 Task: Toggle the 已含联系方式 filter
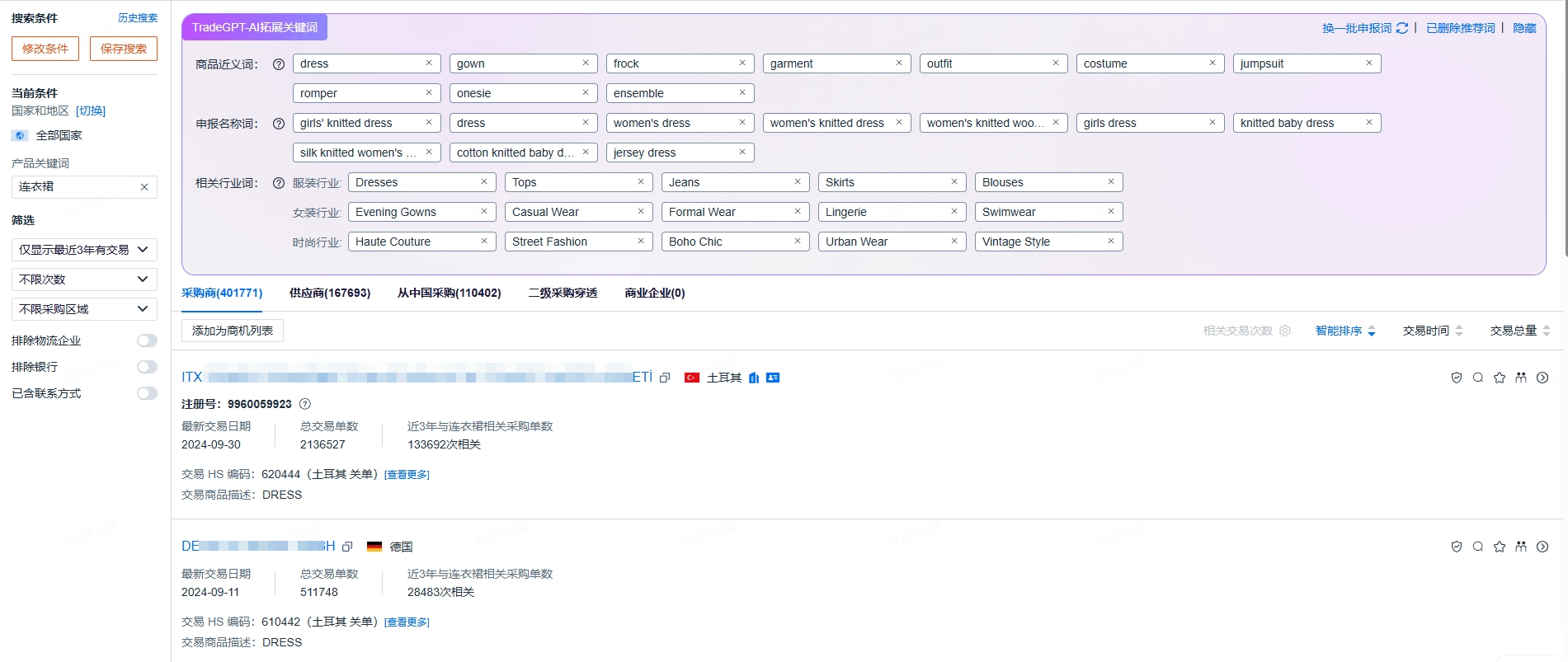(147, 393)
